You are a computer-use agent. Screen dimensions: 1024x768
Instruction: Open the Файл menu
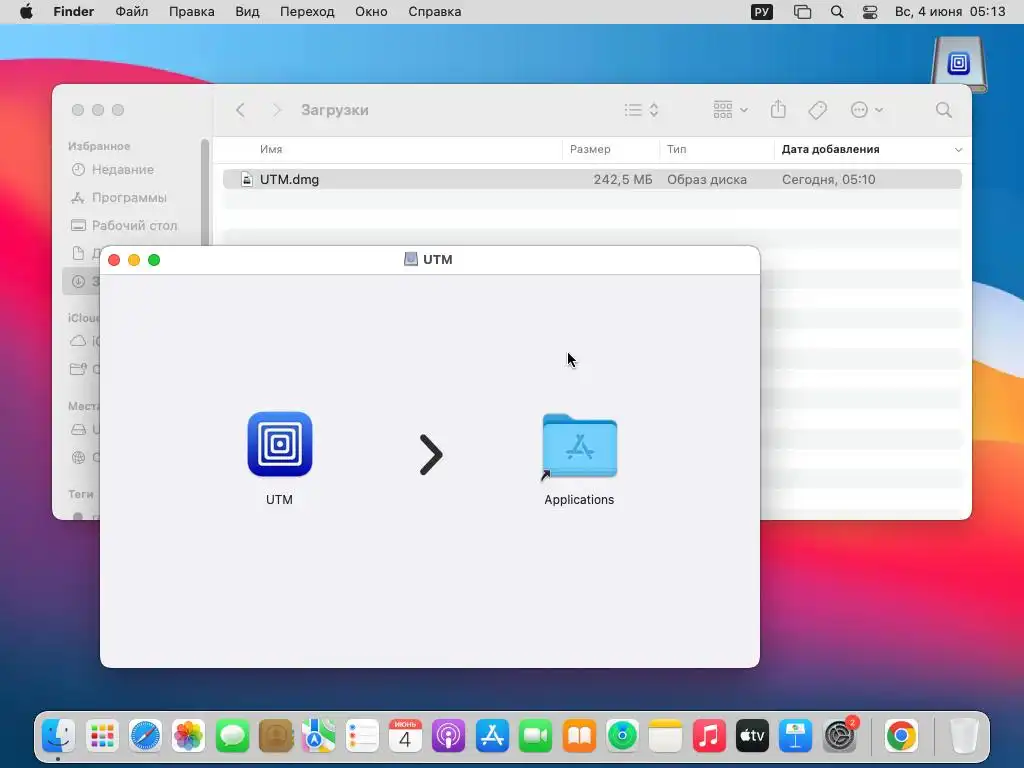[x=131, y=12]
